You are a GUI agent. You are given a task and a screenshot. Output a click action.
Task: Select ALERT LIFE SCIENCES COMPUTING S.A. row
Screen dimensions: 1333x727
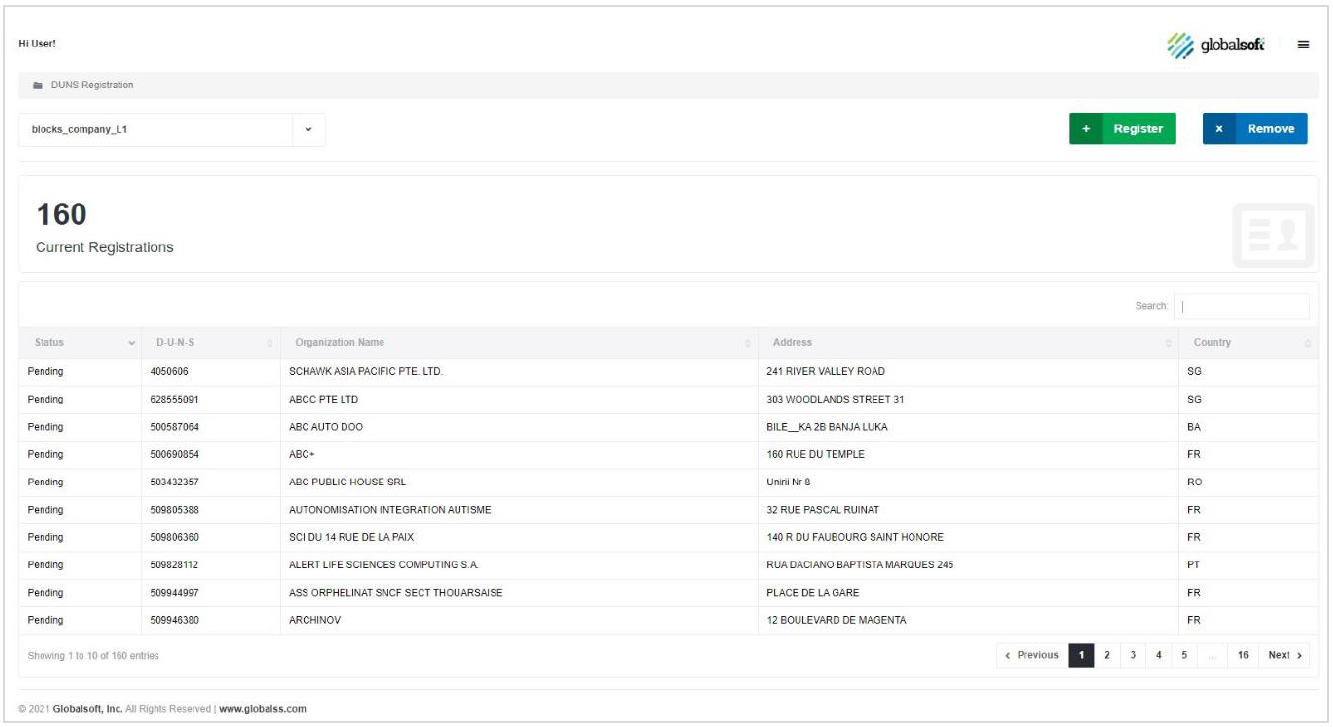tap(668, 565)
